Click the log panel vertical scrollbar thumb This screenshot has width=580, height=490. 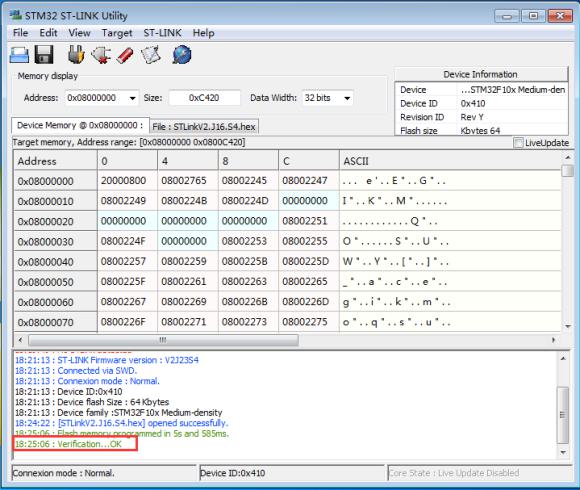pyautogui.click(x=563, y=415)
